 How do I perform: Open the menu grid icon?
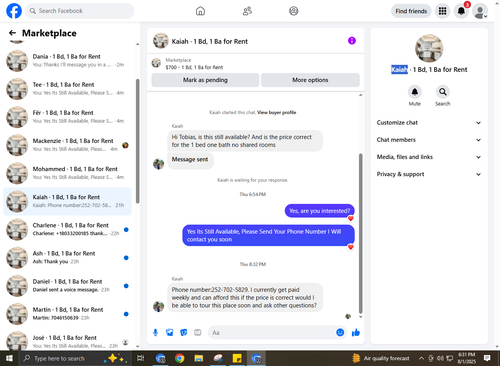pyautogui.click(x=442, y=11)
